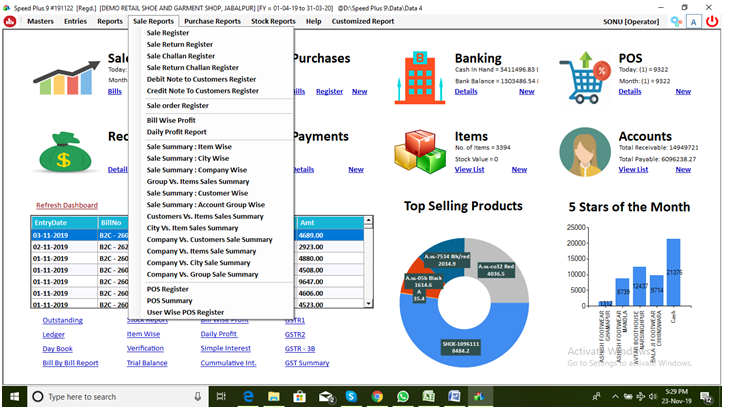Click the microphone icon in search box
This screenshot has width=752, height=419.
click(x=197, y=396)
